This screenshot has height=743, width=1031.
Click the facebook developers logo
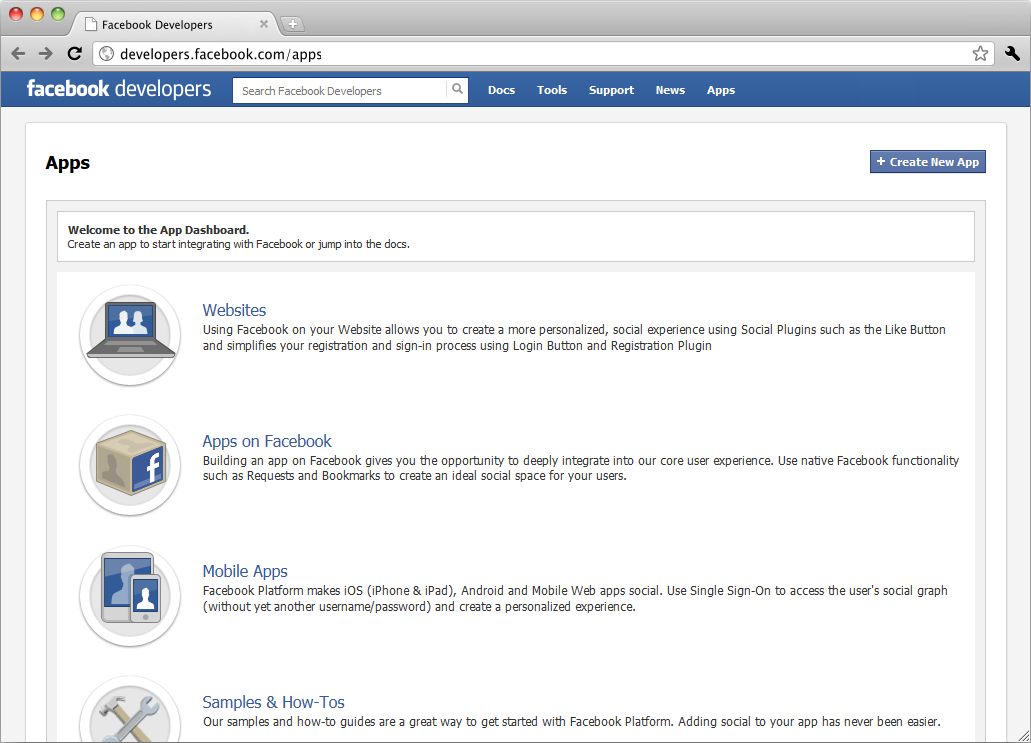[119, 89]
